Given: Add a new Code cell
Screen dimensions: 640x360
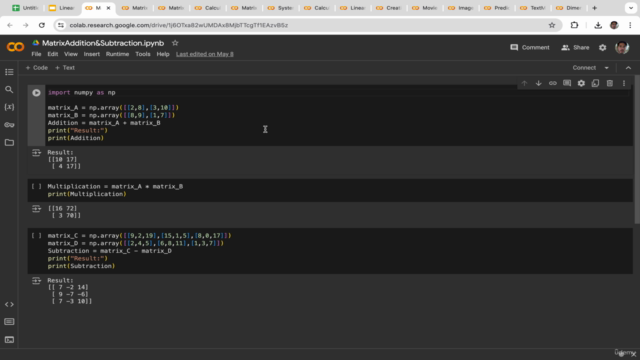Looking at the screenshot, I should click(37, 68).
